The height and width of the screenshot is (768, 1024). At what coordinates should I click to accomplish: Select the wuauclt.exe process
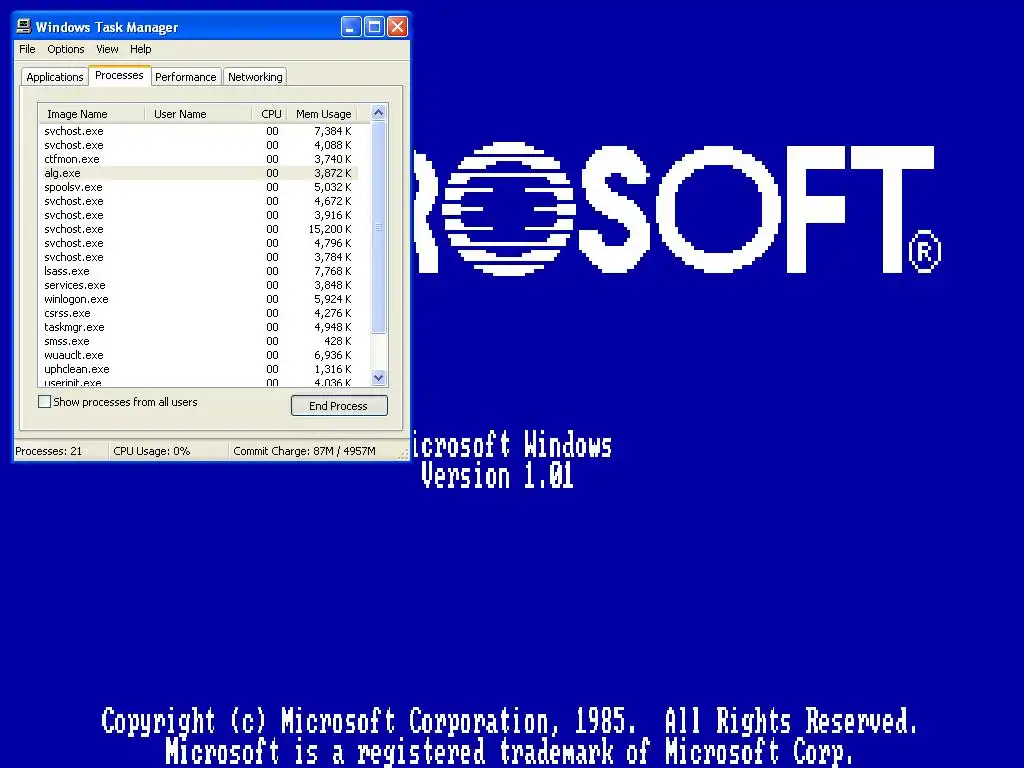pyautogui.click(x=199, y=355)
